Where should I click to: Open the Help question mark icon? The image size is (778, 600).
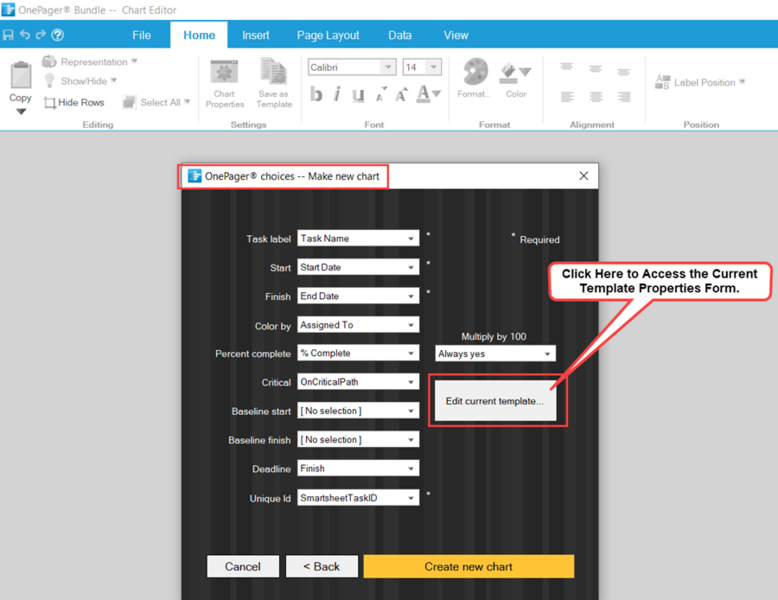point(58,35)
